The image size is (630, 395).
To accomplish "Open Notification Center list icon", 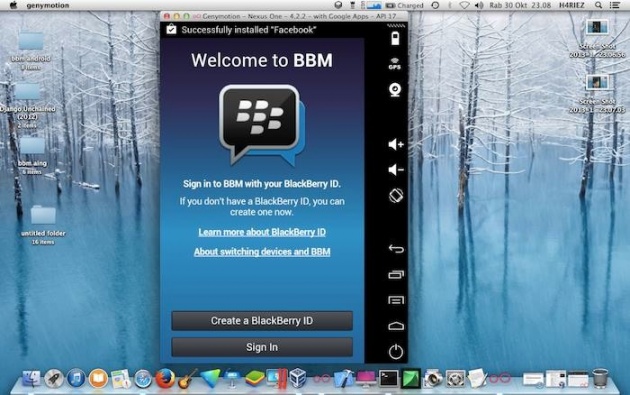I will (615, 5).
